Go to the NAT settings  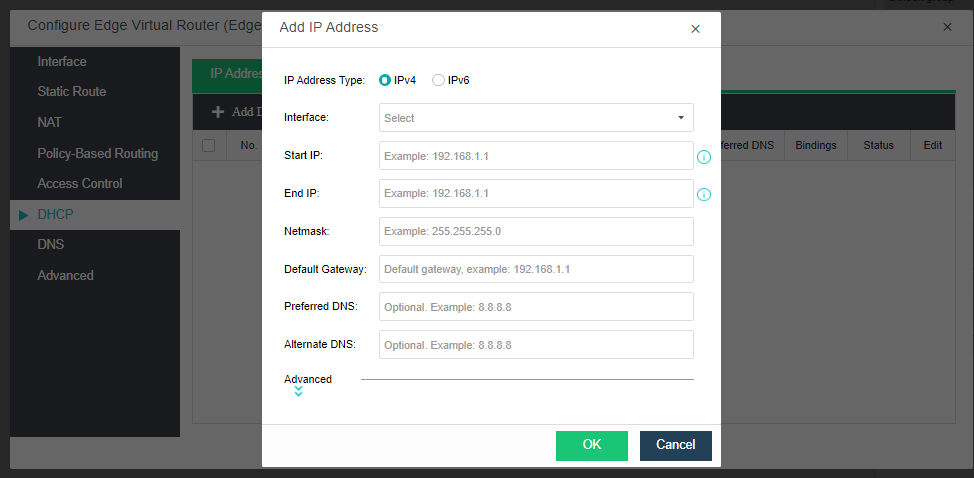click(49, 122)
